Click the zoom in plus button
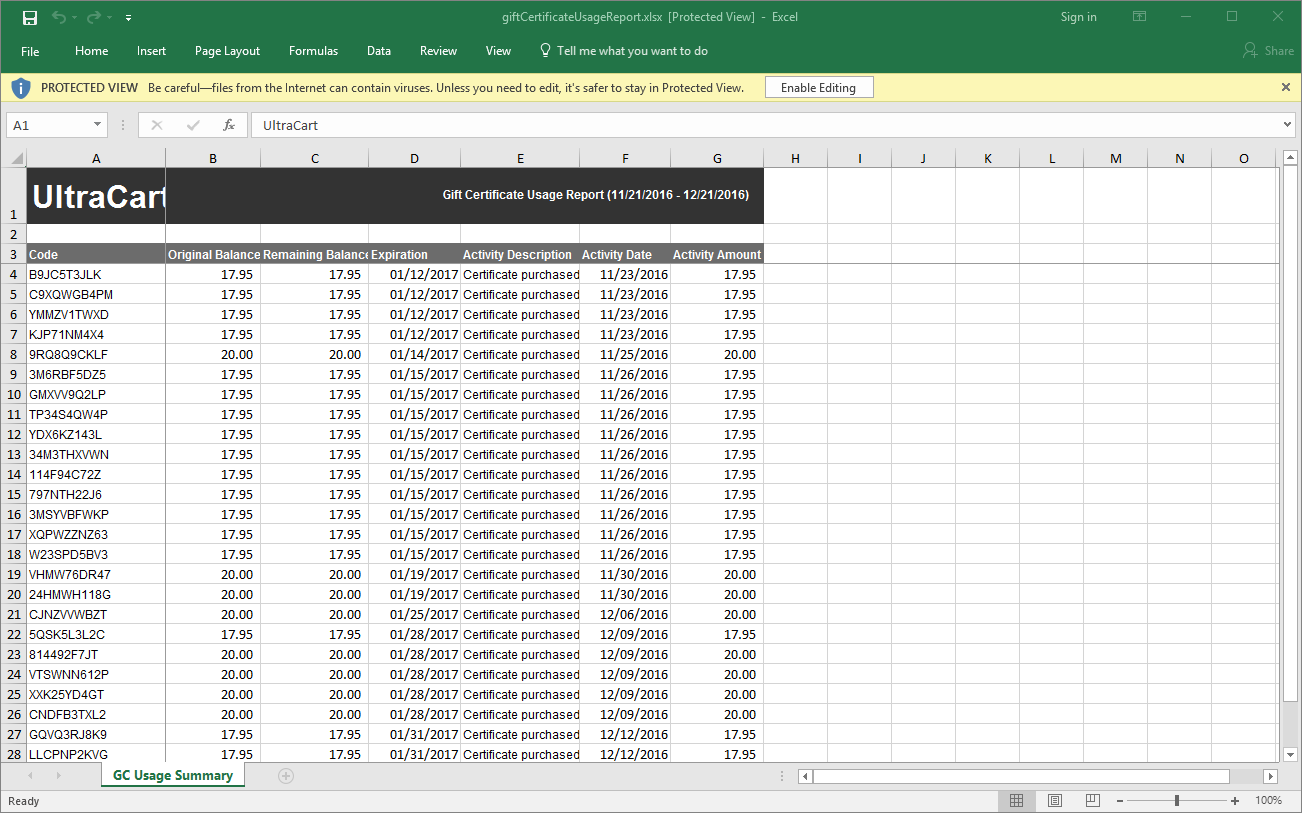This screenshot has height=813, width=1302. [x=1235, y=801]
